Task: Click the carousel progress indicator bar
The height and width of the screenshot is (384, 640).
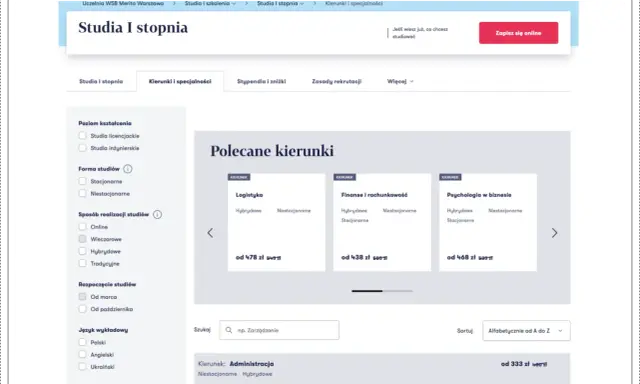Action: pos(382,291)
